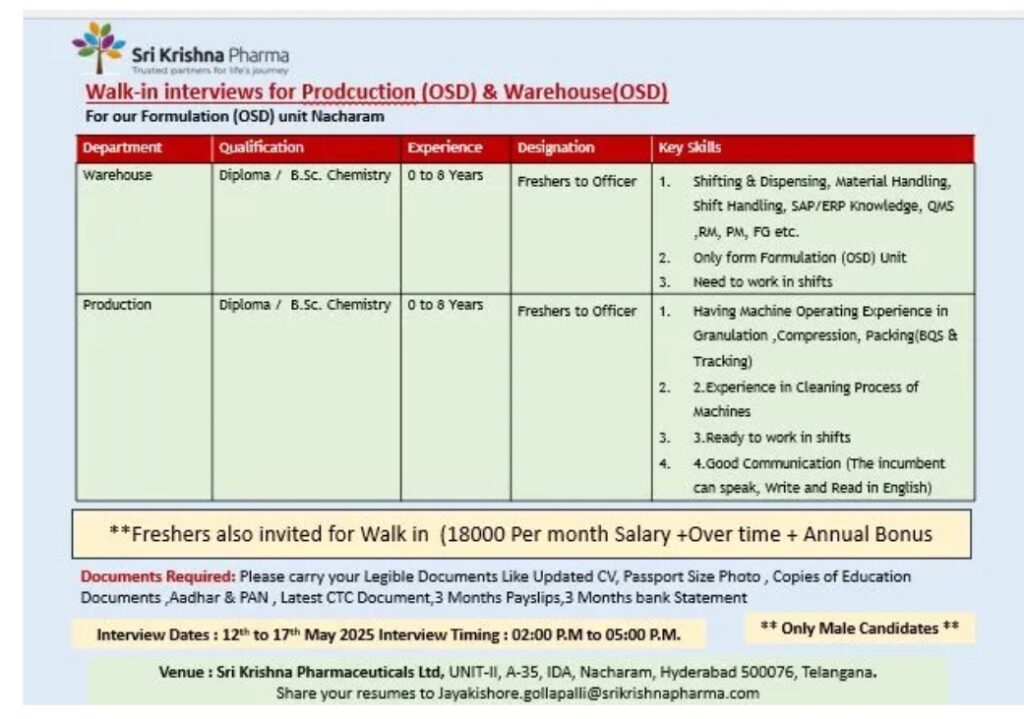The image size is (1024, 719).
Task: Click the 'Walk-in interviews for Prodcuction (OSD) & Warehouse(OSD)' heading
Action: tap(377, 91)
